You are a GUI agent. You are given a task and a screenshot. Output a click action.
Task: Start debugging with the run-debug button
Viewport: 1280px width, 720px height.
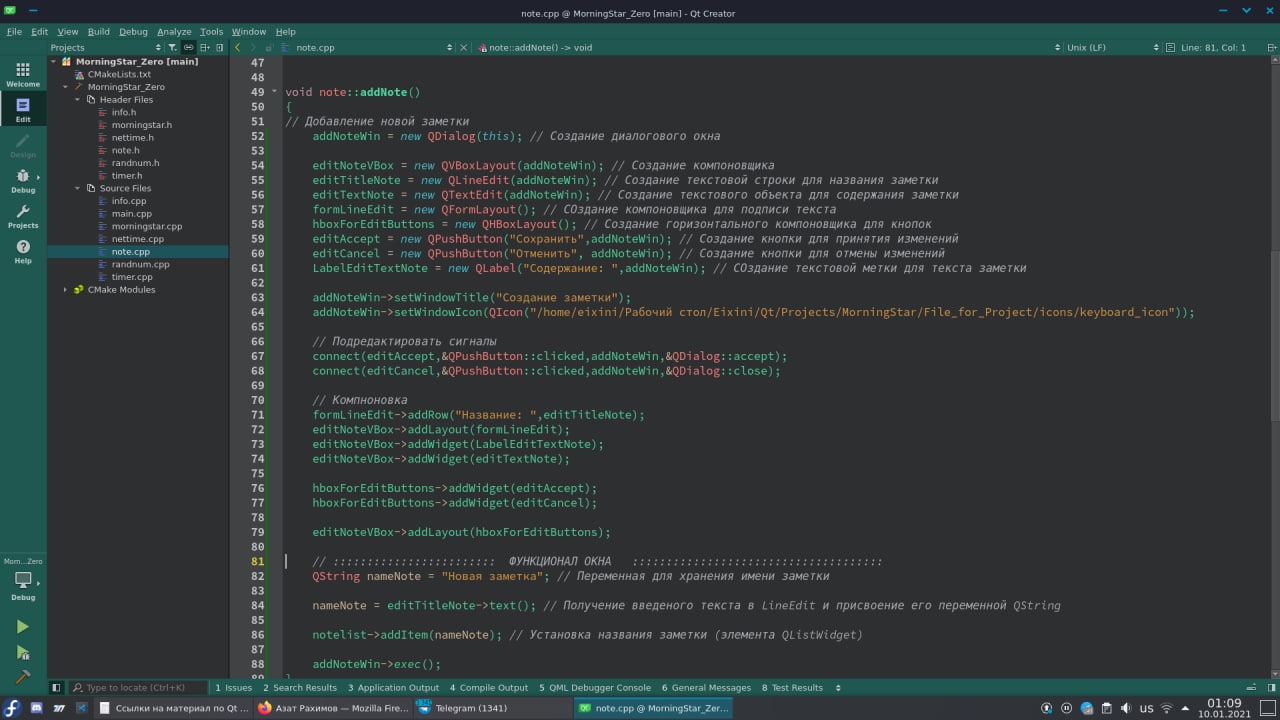pyautogui.click(x=23, y=652)
